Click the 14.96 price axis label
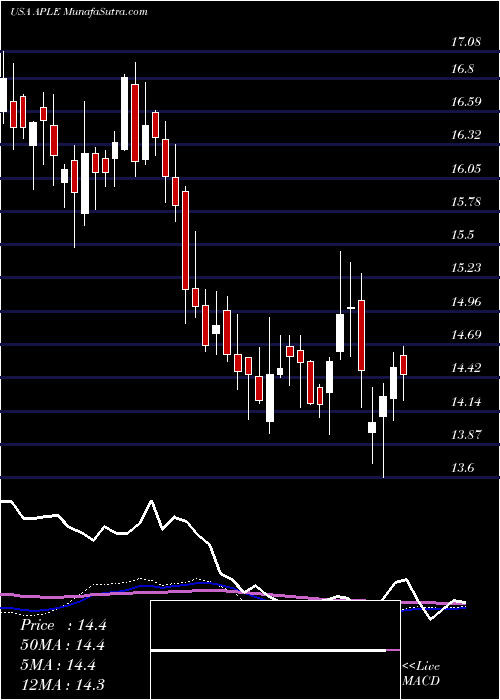 (466, 301)
